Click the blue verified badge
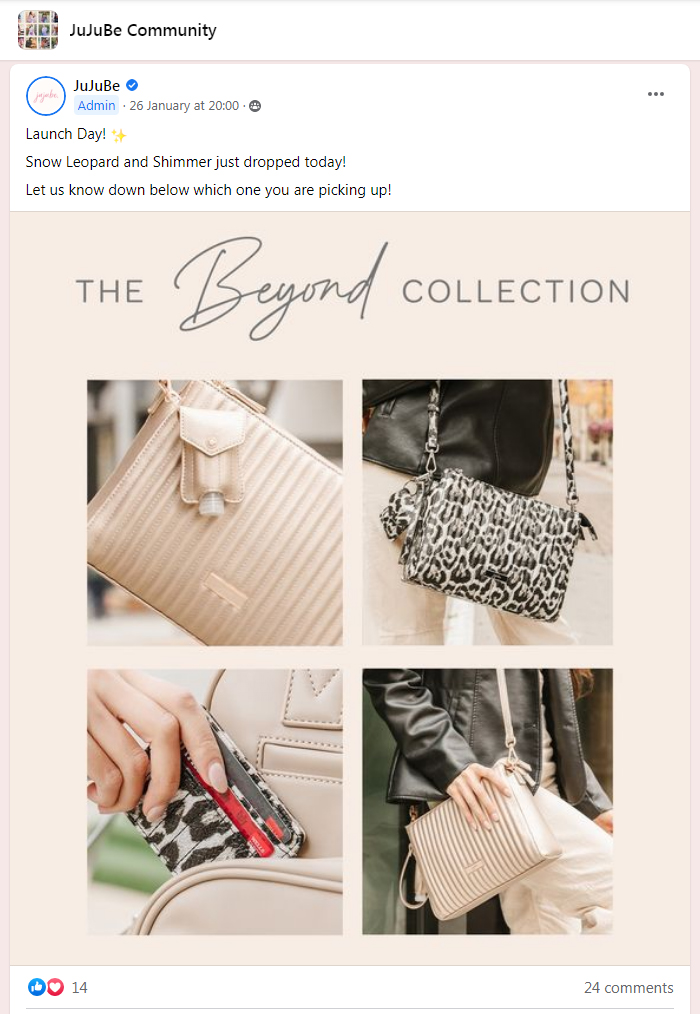The width and height of the screenshot is (700, 1014). (132, 85)
